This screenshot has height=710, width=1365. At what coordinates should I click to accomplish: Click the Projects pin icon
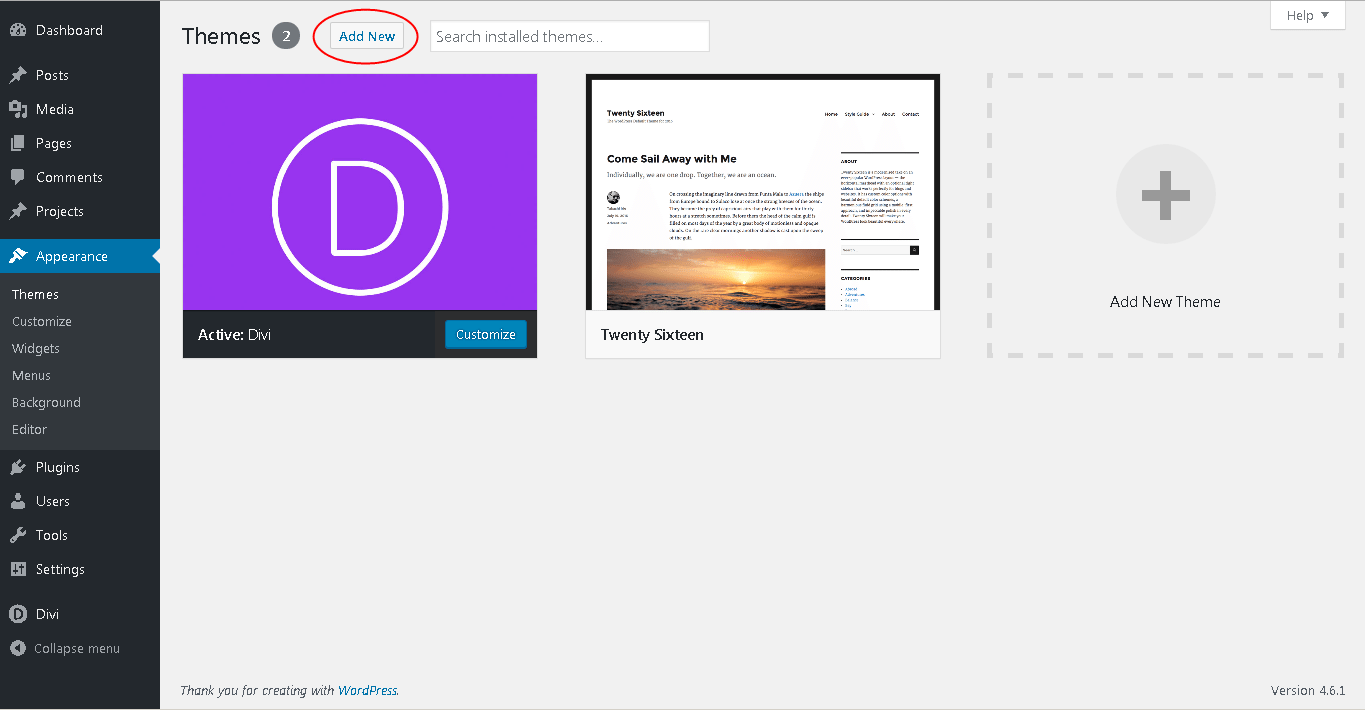click(x=18, y=211)
